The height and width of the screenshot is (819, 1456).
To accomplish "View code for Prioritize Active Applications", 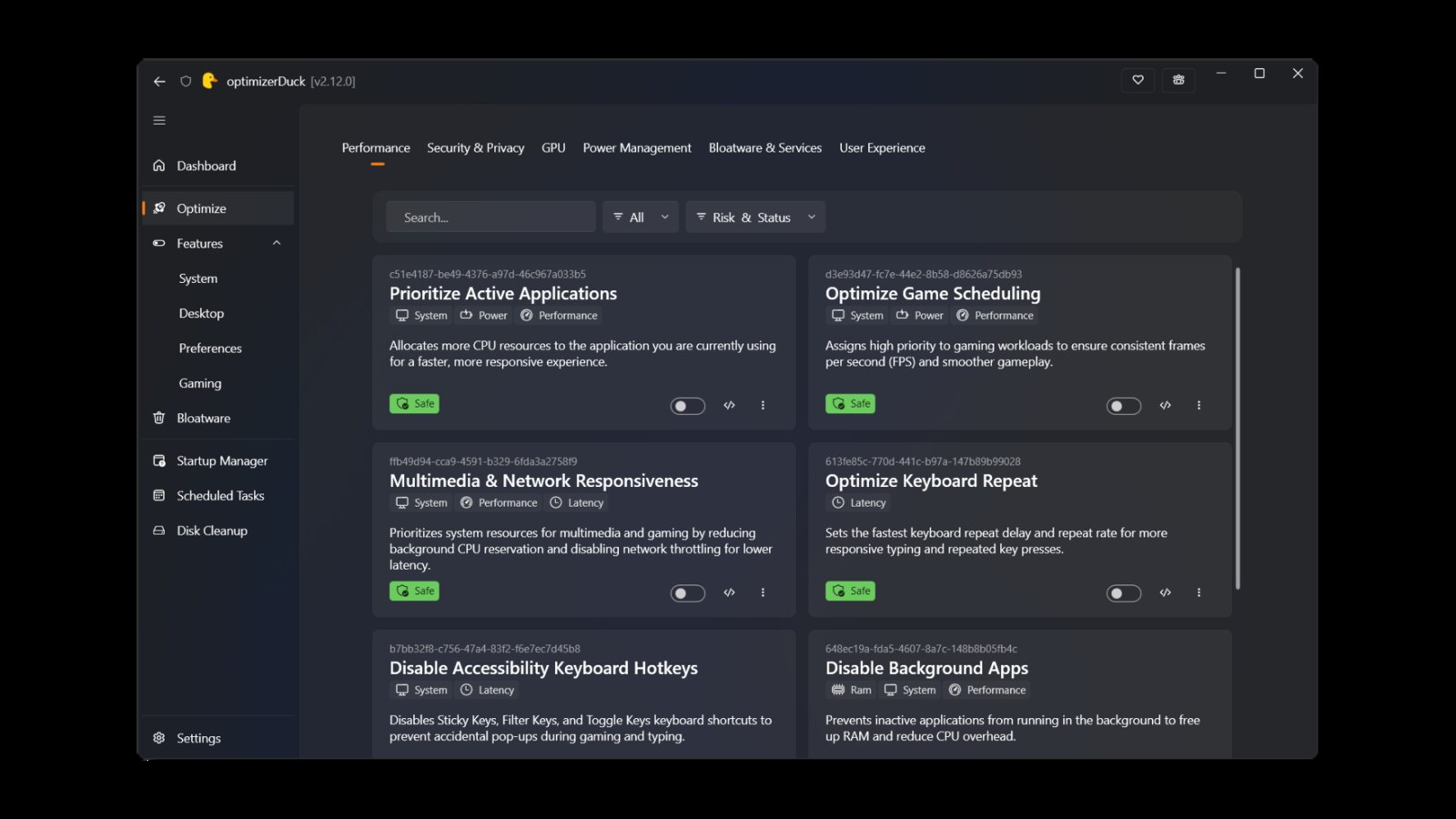I will [729, 405].
